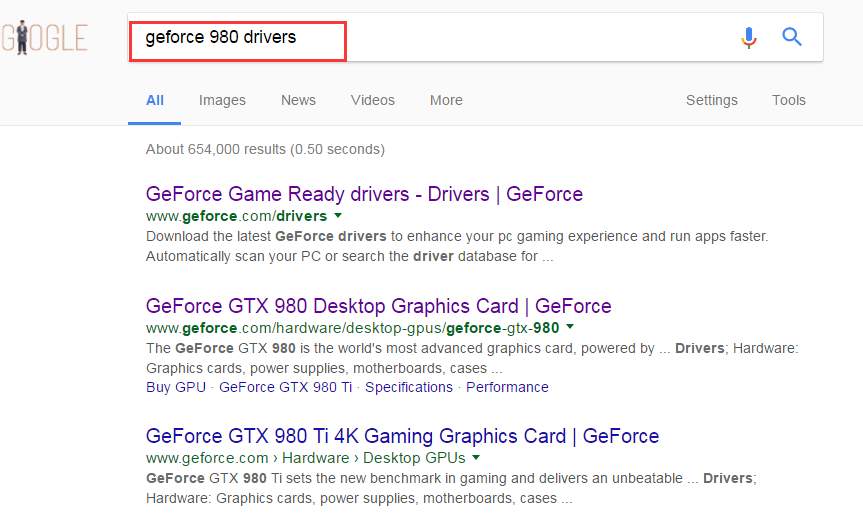Open search Settings menu
Image resolution: width=863 pixels, height=515 pixels.
click(712, 100)
